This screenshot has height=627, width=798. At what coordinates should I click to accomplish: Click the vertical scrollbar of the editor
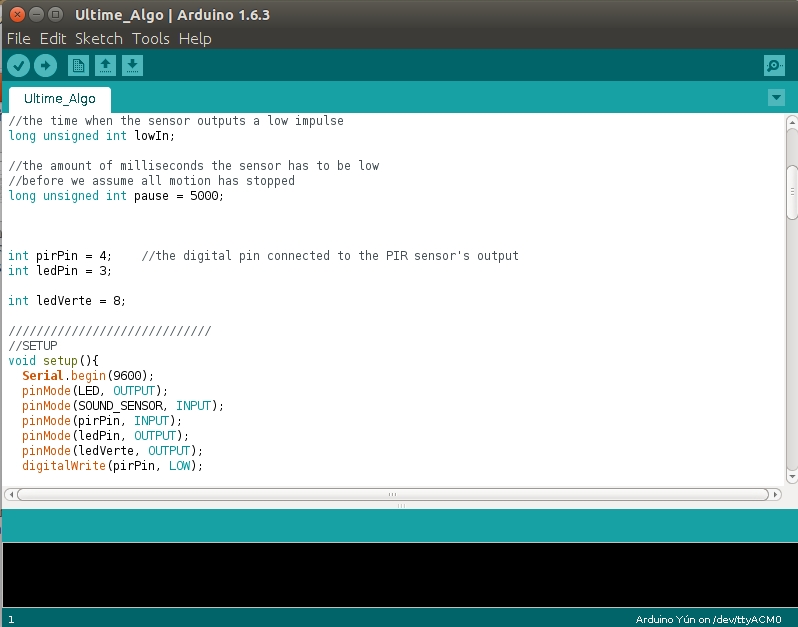click(791, 192)
